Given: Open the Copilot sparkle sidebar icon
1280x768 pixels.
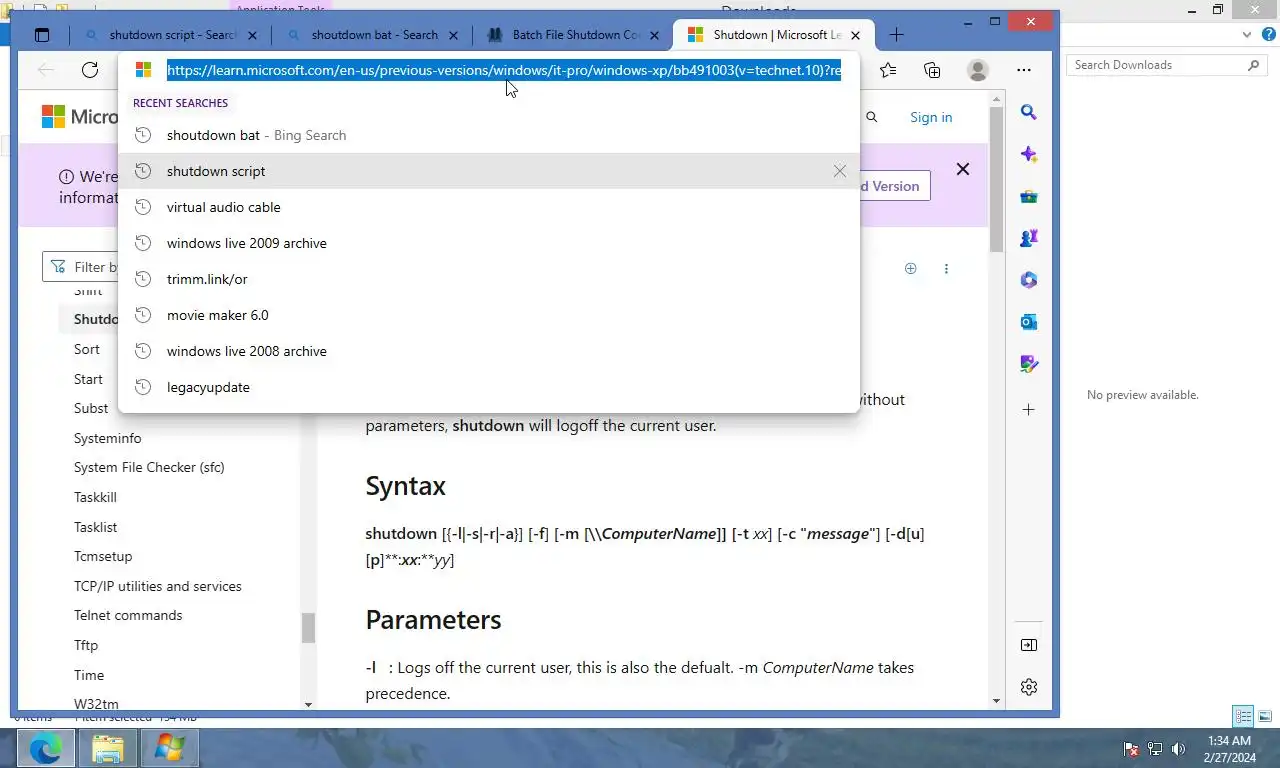Looking at the screenshot, I should click(1029, 154).
